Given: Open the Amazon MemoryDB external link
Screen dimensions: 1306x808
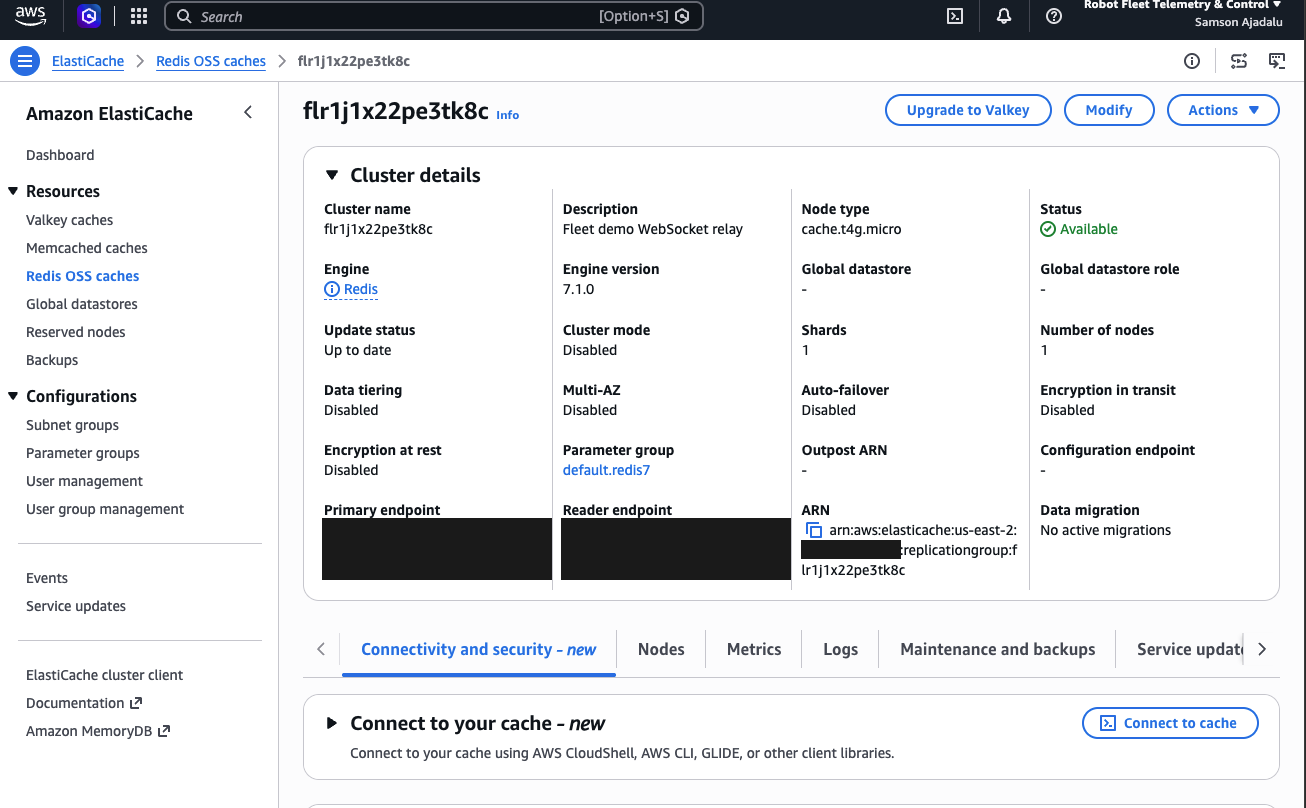Looking at the screenshot, I should pyautogui.click(x=98, y=731).
